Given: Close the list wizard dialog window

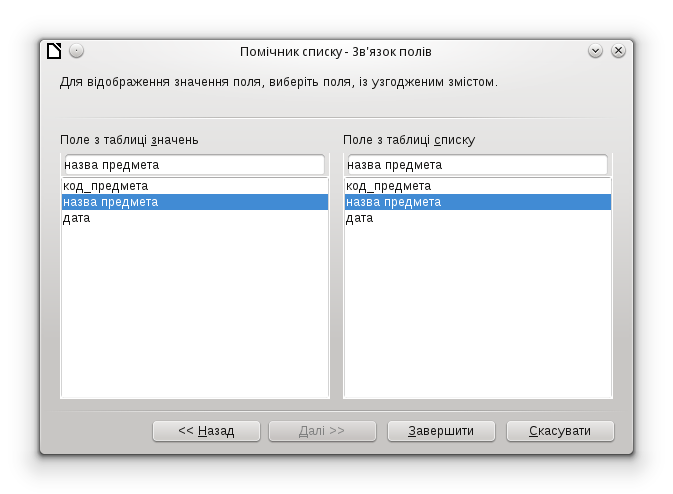Looking at the screenshot, I should click(618, 50).
